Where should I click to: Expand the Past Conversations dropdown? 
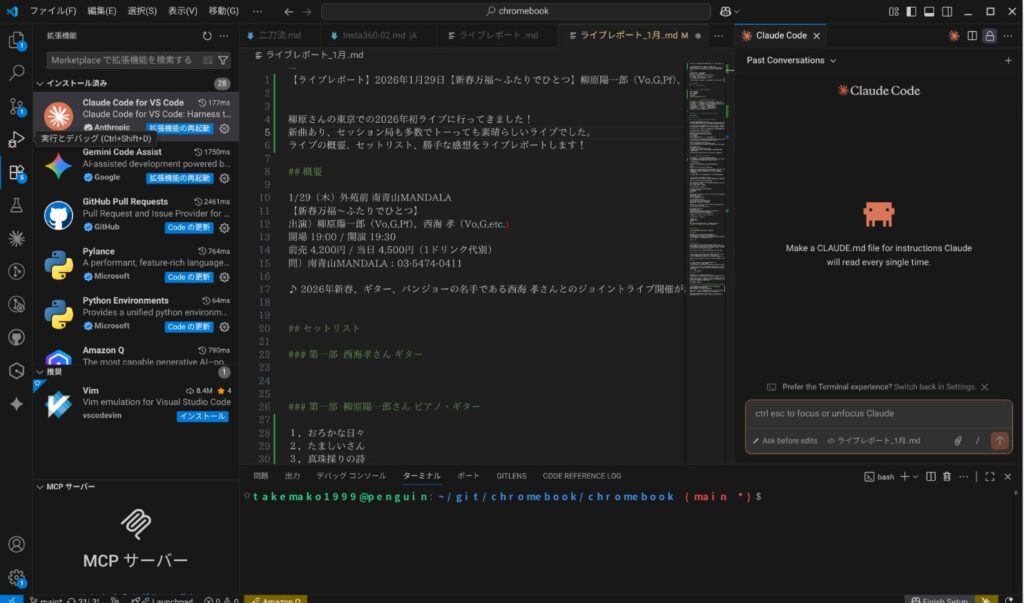click(791, 60)
